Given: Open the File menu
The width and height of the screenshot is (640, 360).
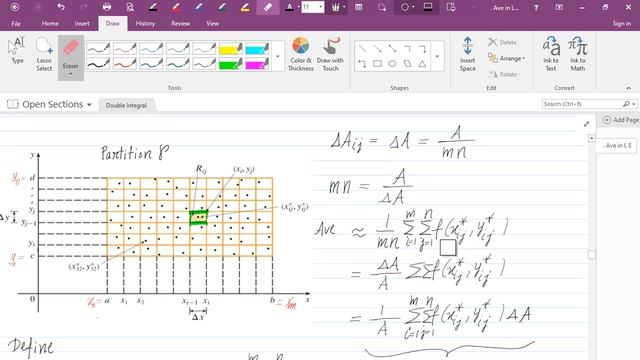Looking at the screenshot, I should (x=16, y=24).
